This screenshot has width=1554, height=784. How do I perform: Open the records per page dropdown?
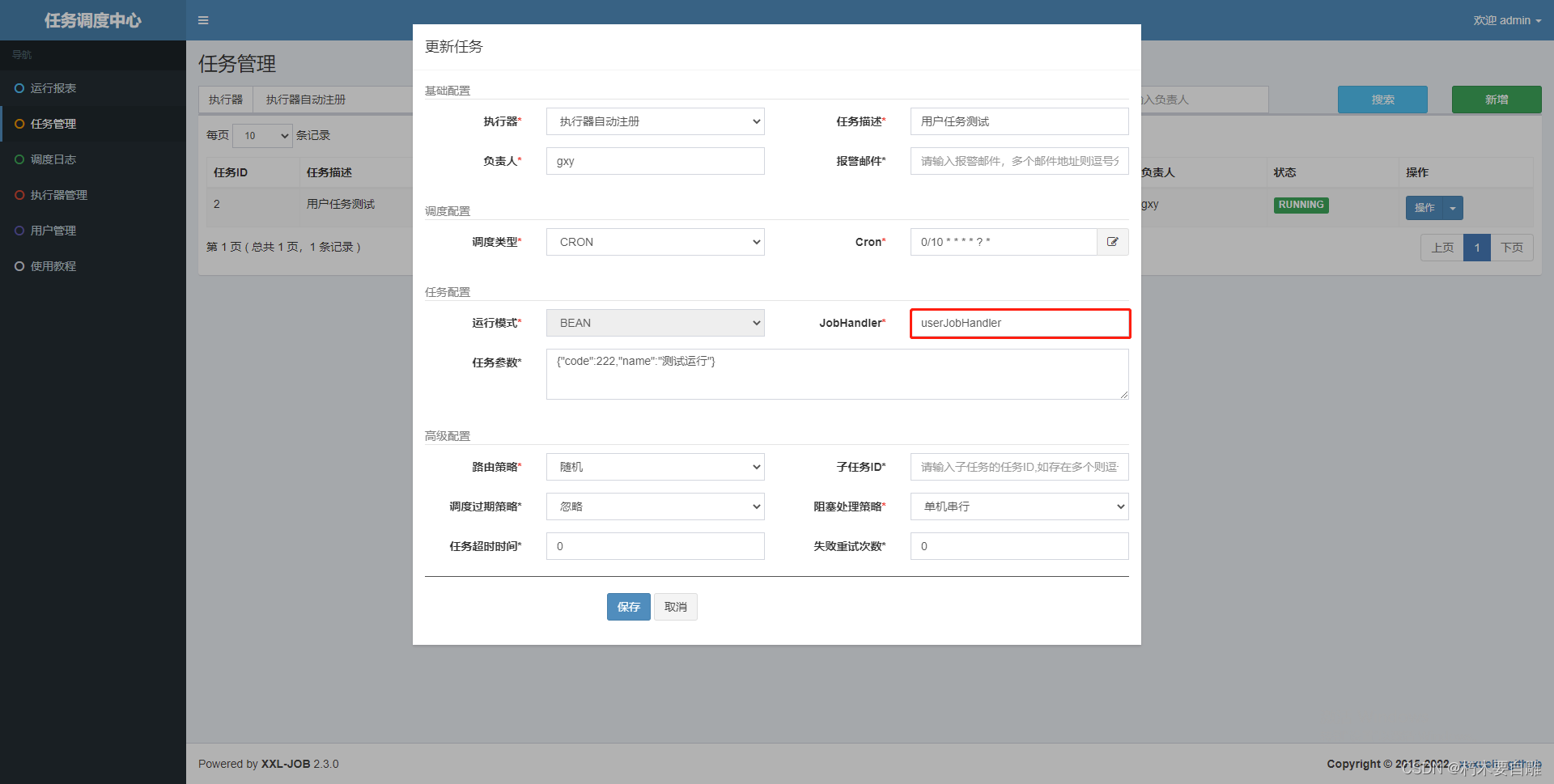pyautogui.click(x=263, y=136)
